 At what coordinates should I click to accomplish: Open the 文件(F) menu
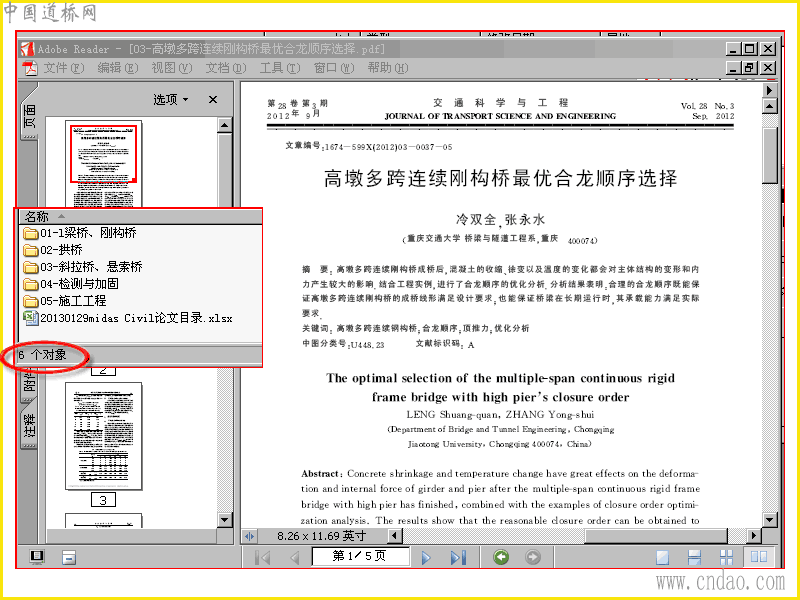tap(64, 68)
